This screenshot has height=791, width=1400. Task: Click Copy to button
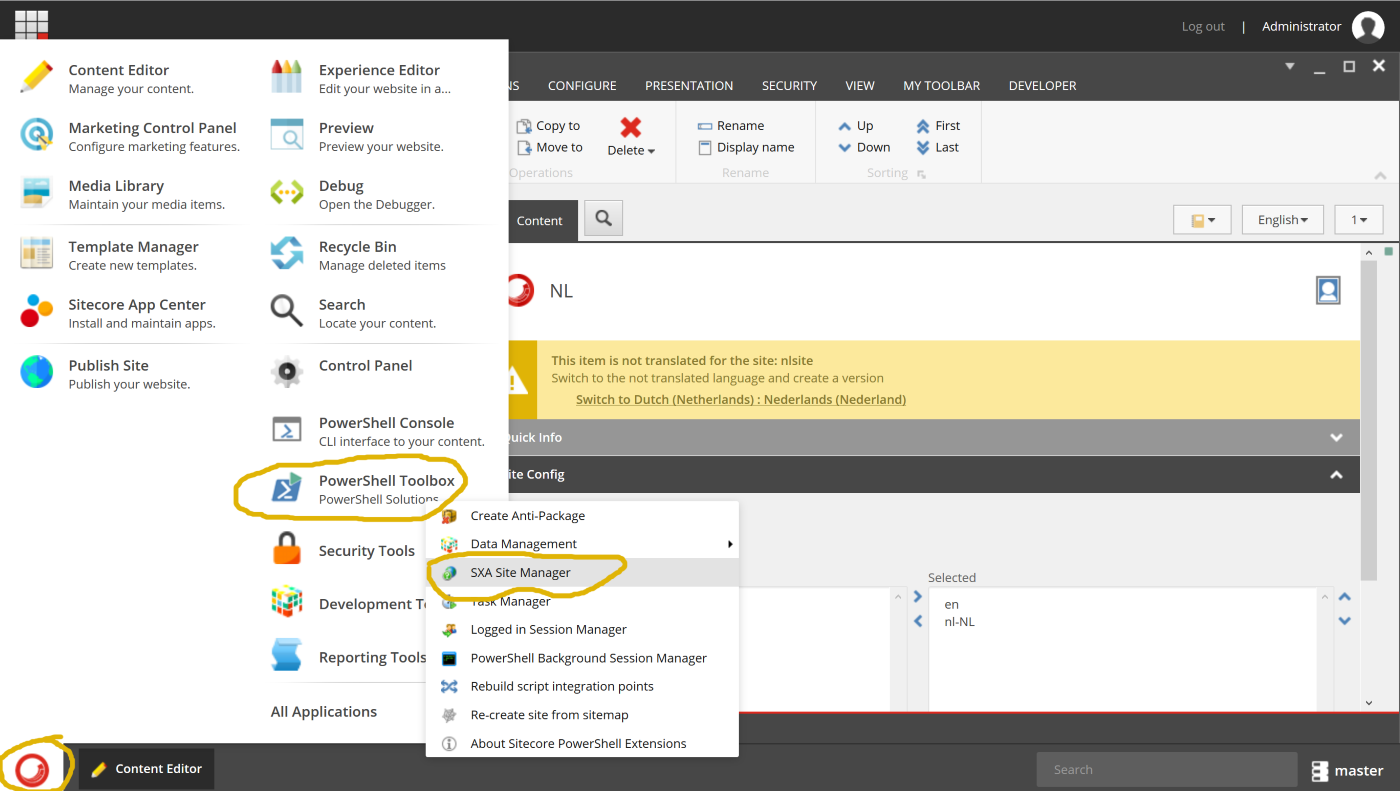[x=548, y=126]
